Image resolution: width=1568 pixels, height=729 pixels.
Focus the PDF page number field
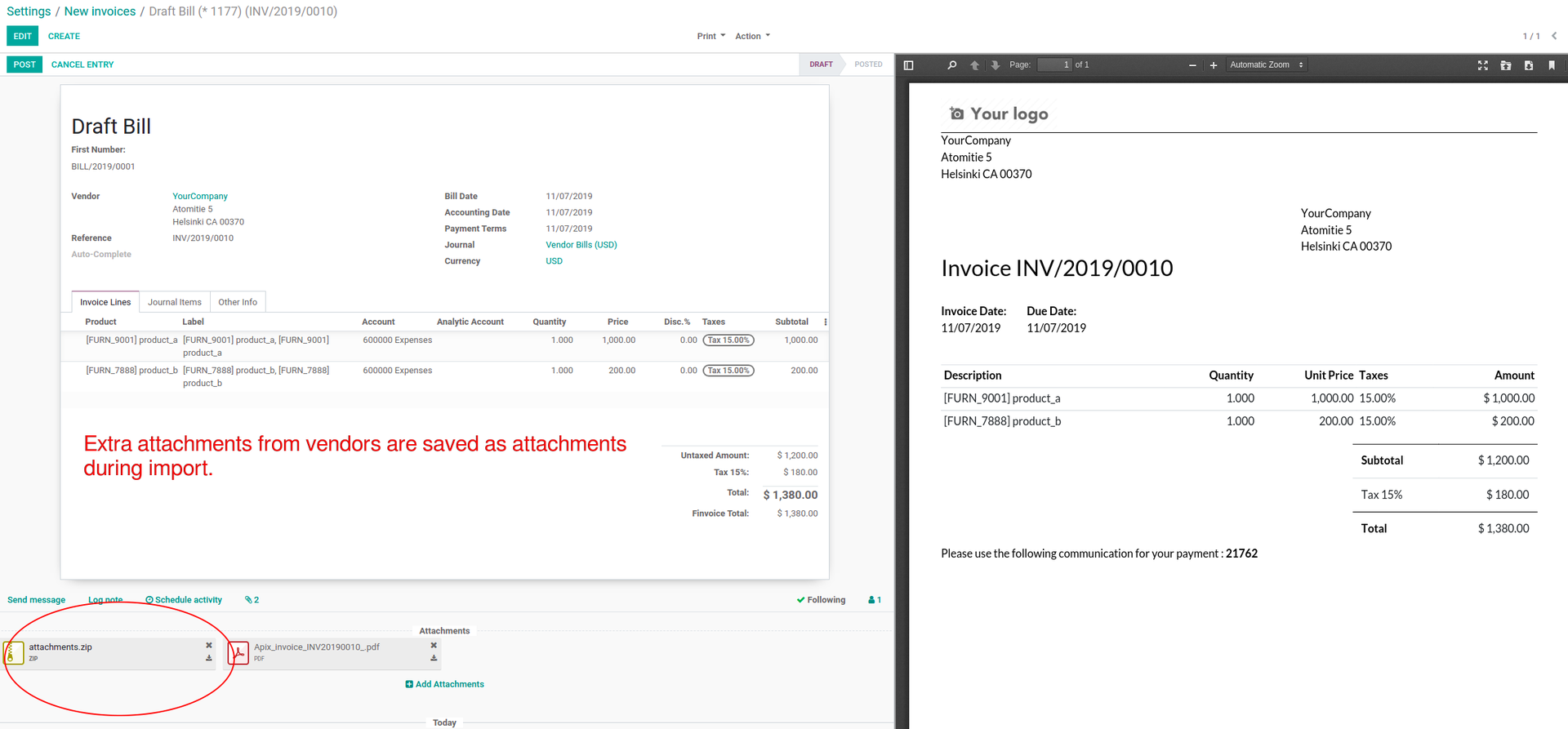[1054, 64]
